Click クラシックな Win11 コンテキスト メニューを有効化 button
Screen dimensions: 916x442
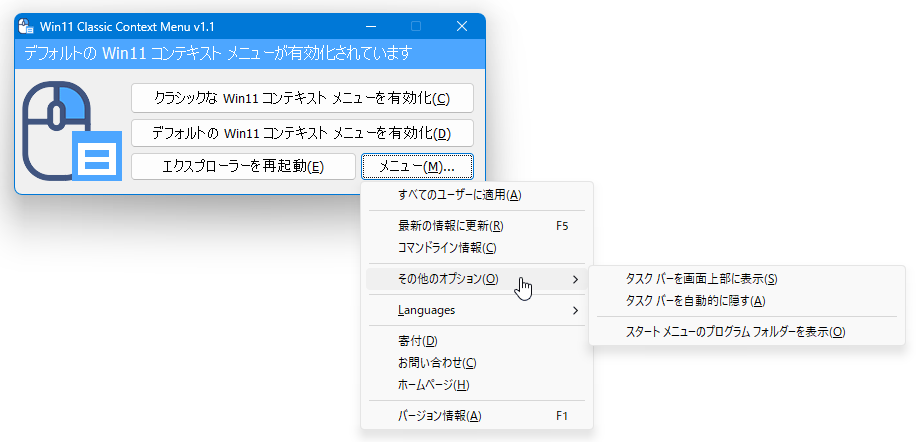pyautogui.click(x=302, y=98)
